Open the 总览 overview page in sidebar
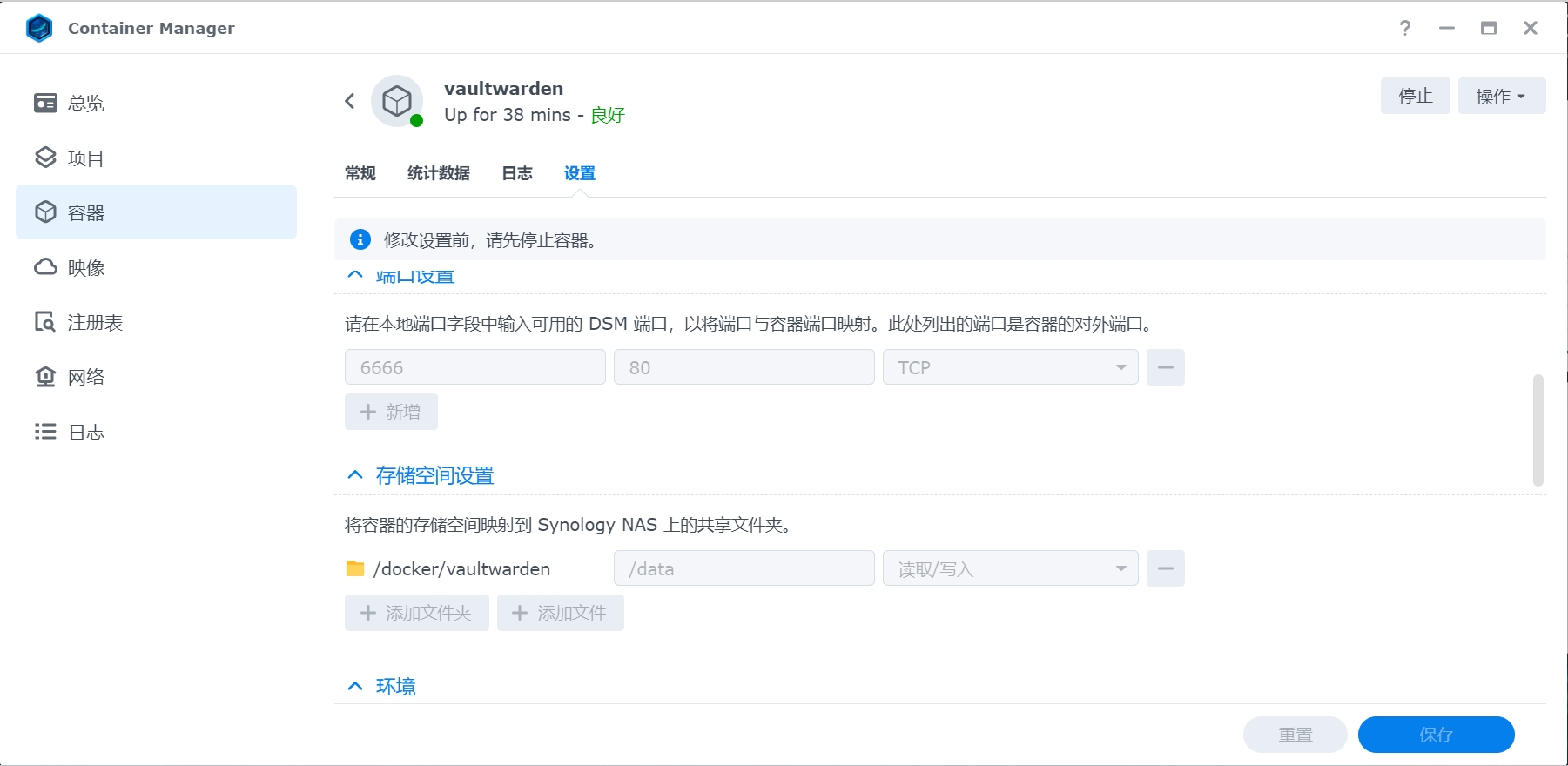The height and width of the screenshot is (766, 1568). pos(85,103)
